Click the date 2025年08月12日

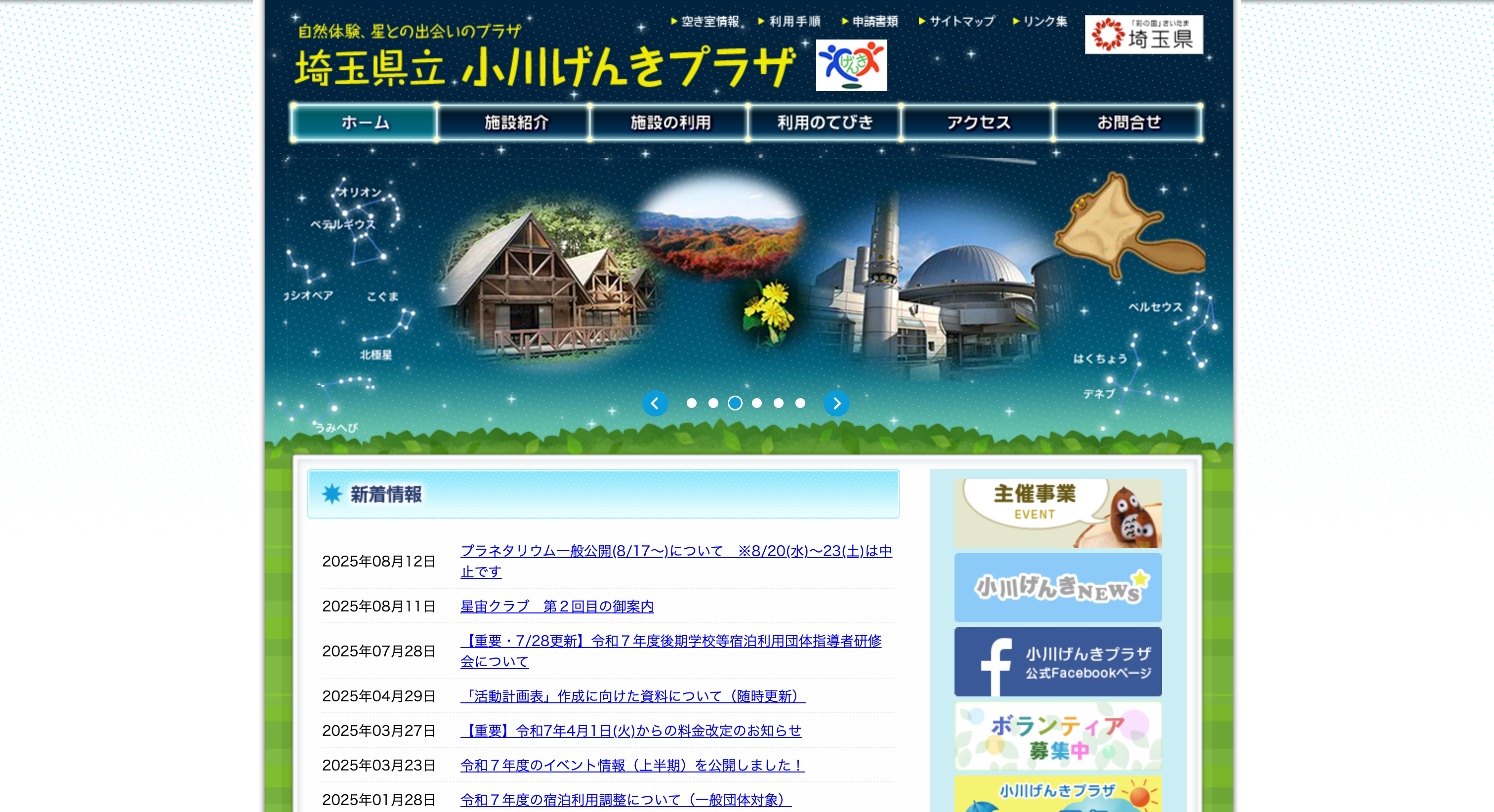tap(379, 562)
